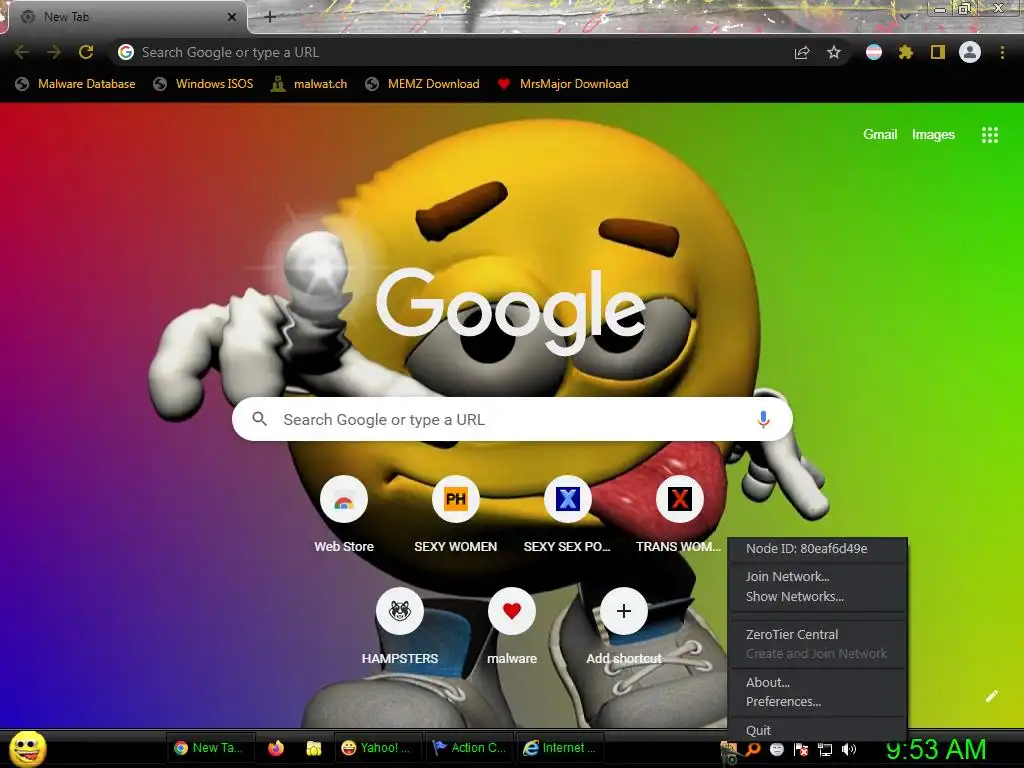Open the MEMZ Download bookmark
The width and height of the screenshot is (1024, 768).
coord(423,84)
